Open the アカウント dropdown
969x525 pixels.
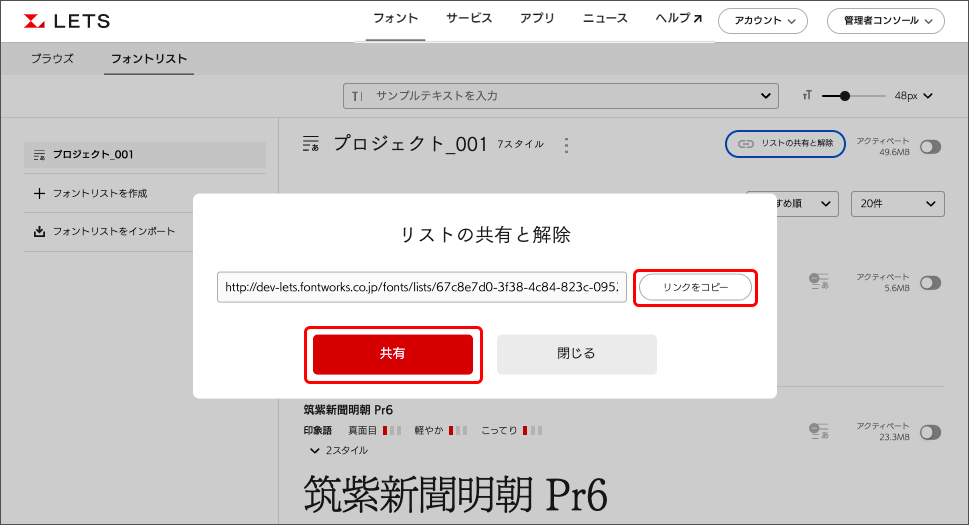763,21
